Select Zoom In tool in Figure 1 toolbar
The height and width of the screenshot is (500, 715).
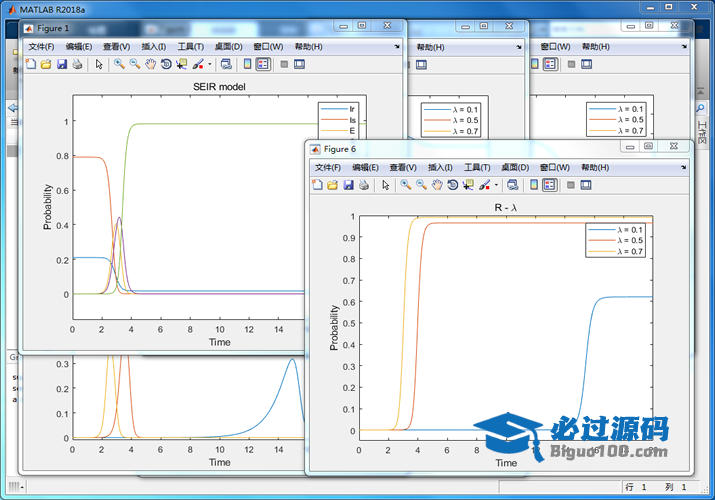[x=119, y=64]
